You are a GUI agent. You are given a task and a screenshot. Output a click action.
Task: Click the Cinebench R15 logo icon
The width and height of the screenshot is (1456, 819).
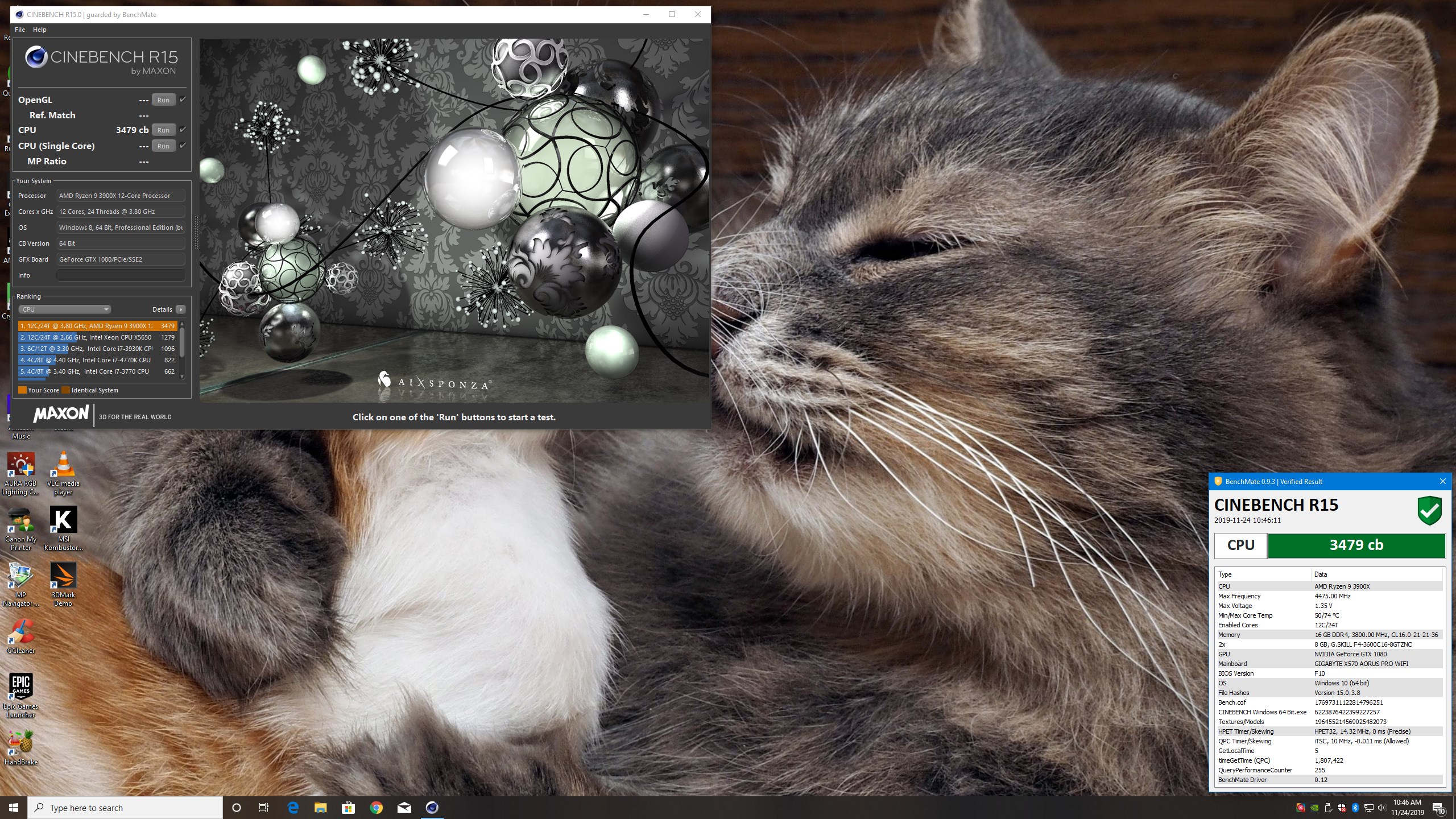(x=36, y=57)
